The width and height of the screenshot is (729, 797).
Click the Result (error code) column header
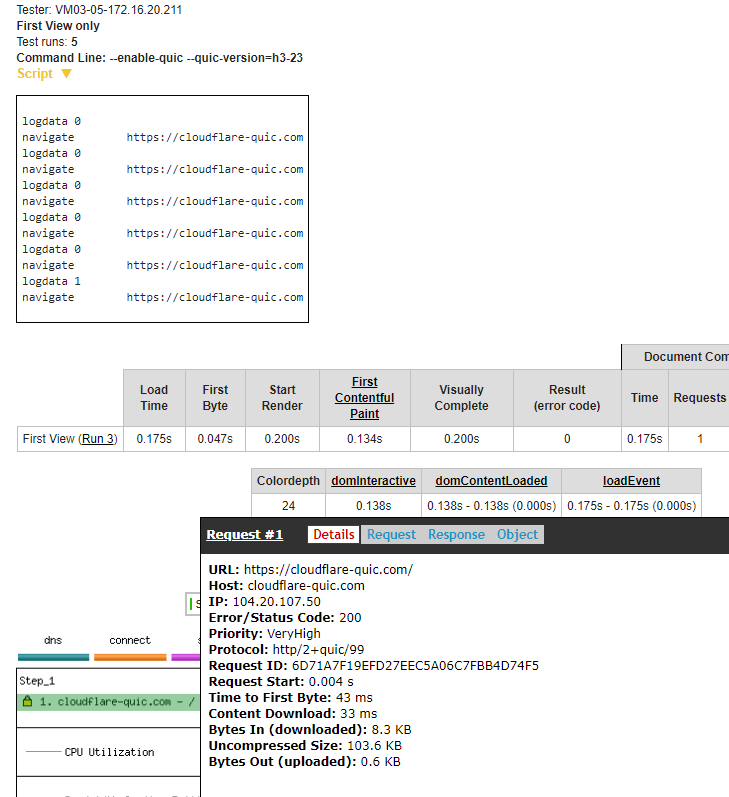[x=567, y=397]
